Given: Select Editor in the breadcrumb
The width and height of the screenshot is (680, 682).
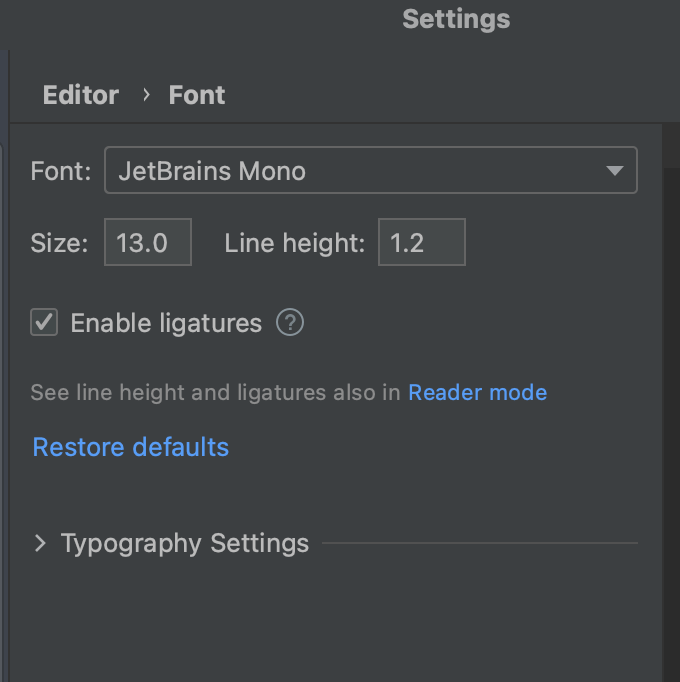Looking at the screenshot, I should (x=80, y=95).
